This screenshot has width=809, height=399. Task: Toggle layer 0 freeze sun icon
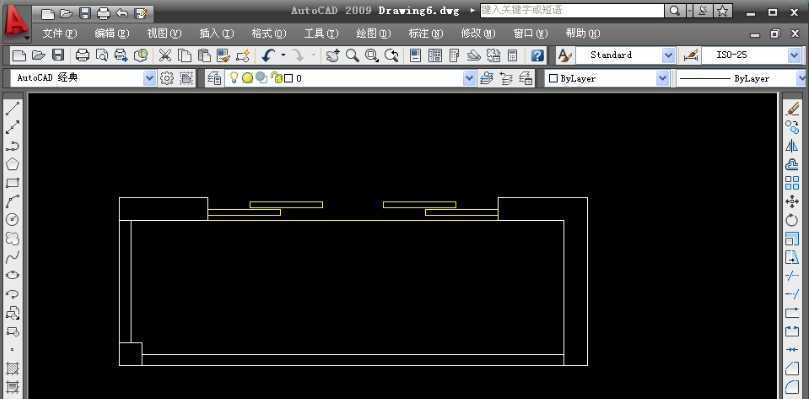point(247,78)
